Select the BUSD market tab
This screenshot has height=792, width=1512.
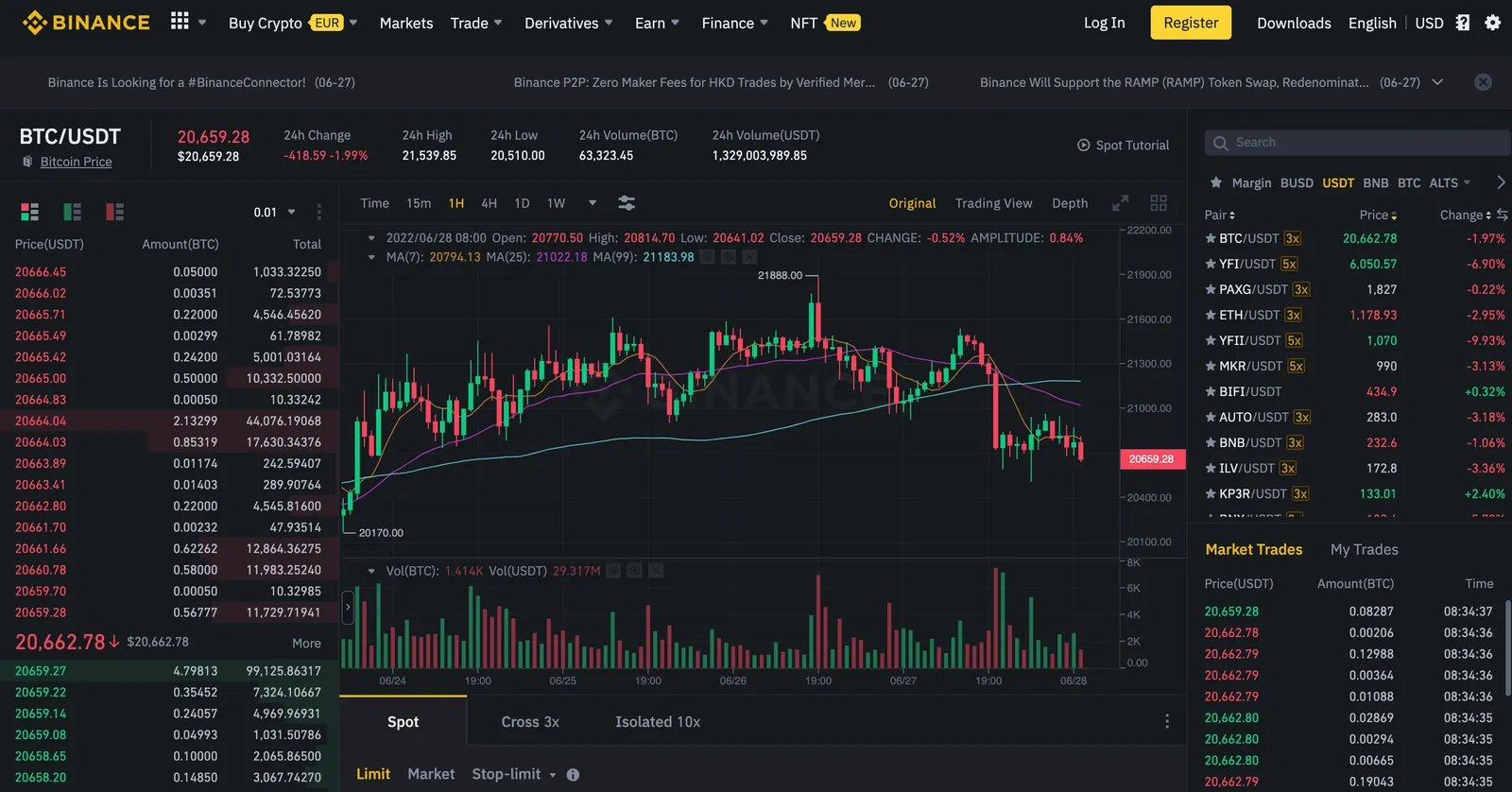pos(1297,182)
